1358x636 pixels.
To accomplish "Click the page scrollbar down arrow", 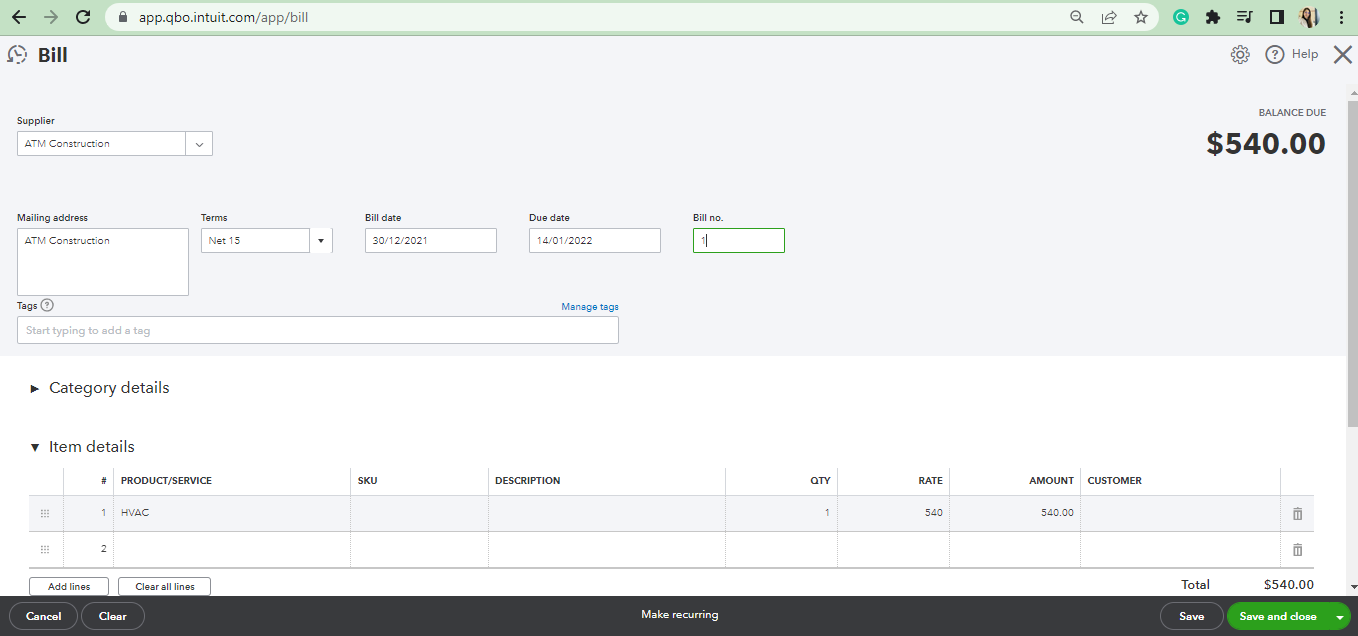I will click(x=1352, y=587).
